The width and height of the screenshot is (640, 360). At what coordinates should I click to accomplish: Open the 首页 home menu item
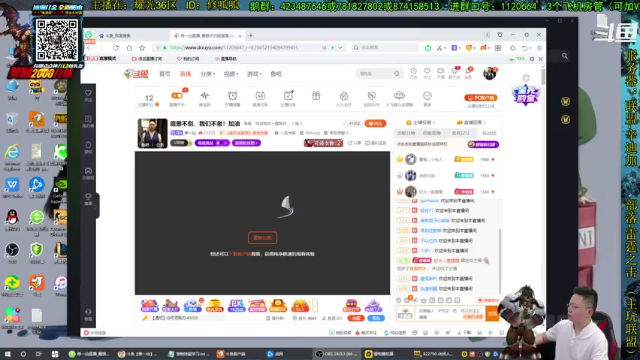point(164,74)
